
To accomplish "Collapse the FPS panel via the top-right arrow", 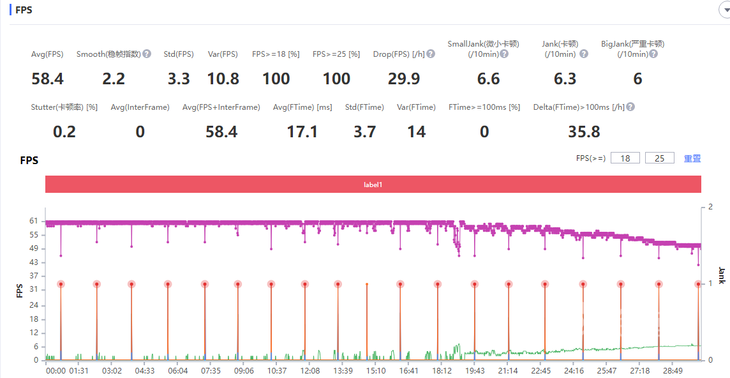I will (x=725, y=9).
